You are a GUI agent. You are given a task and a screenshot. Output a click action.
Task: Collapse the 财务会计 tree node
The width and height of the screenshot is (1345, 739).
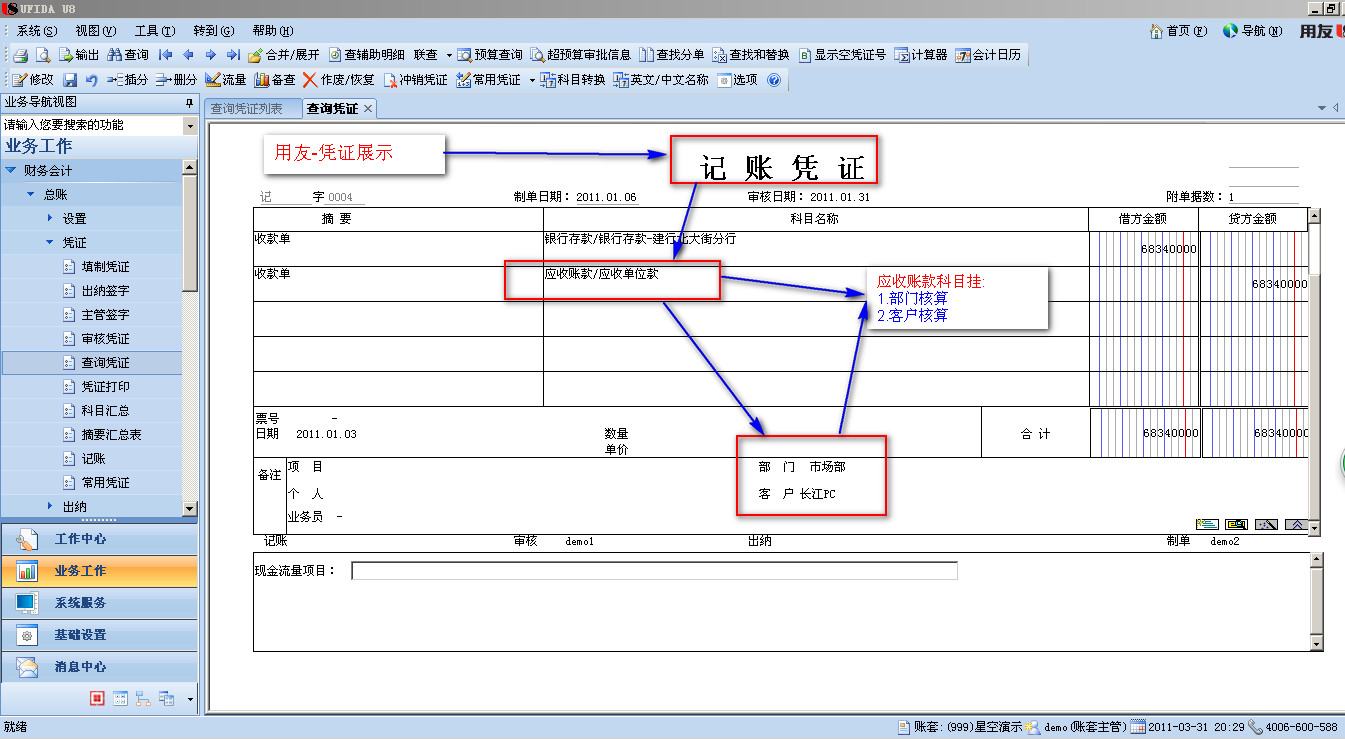tap(11, 171)
